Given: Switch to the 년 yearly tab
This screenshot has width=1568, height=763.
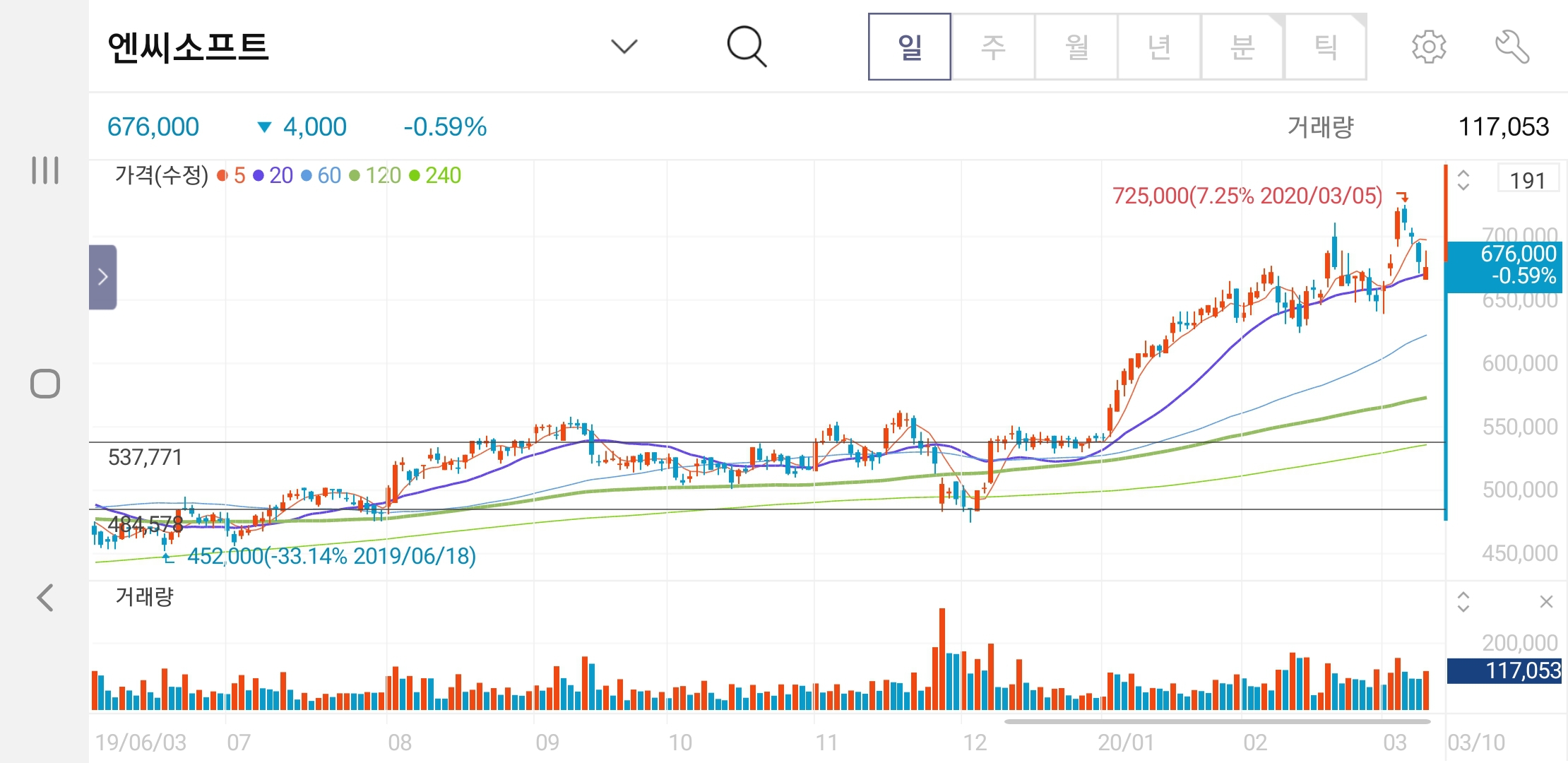Looking at the screenshot, I should [x=1159, y=47].
